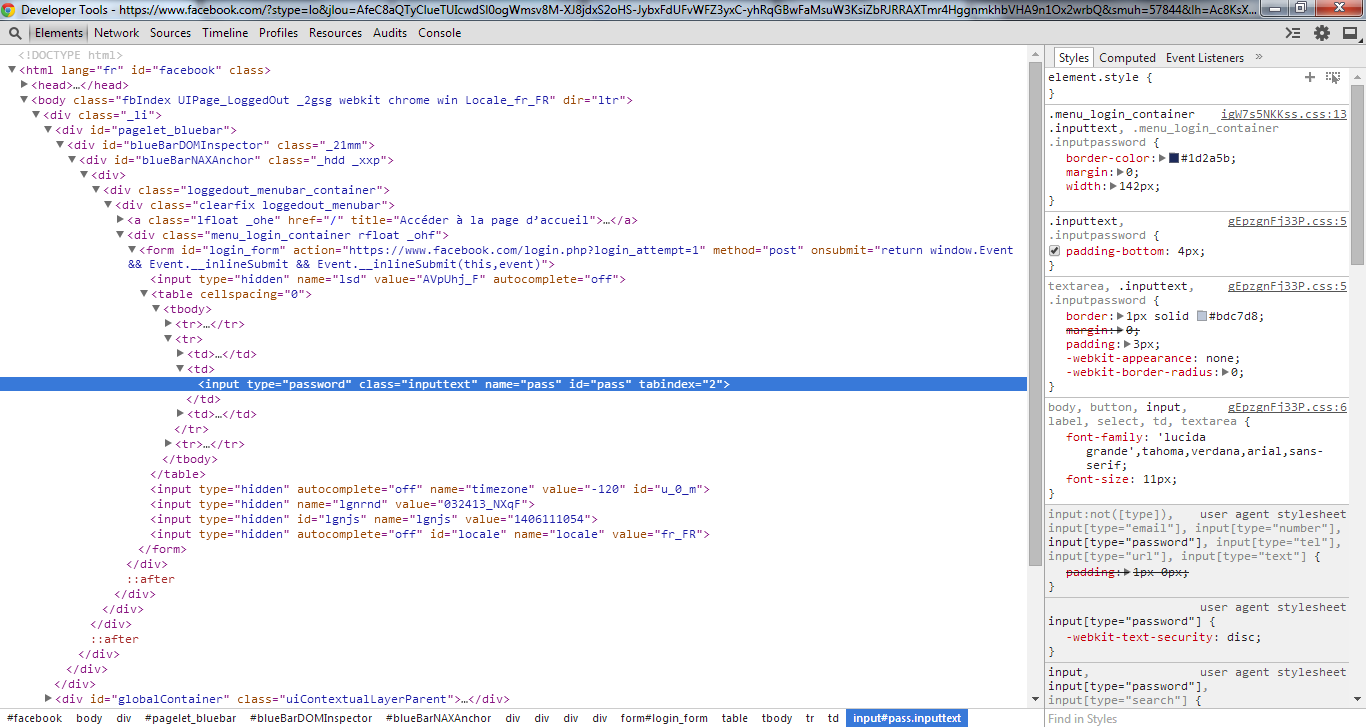Select the hidden input id="lgnjs" row
Viewport: 1366px width, 727px height.
(374, 519)
